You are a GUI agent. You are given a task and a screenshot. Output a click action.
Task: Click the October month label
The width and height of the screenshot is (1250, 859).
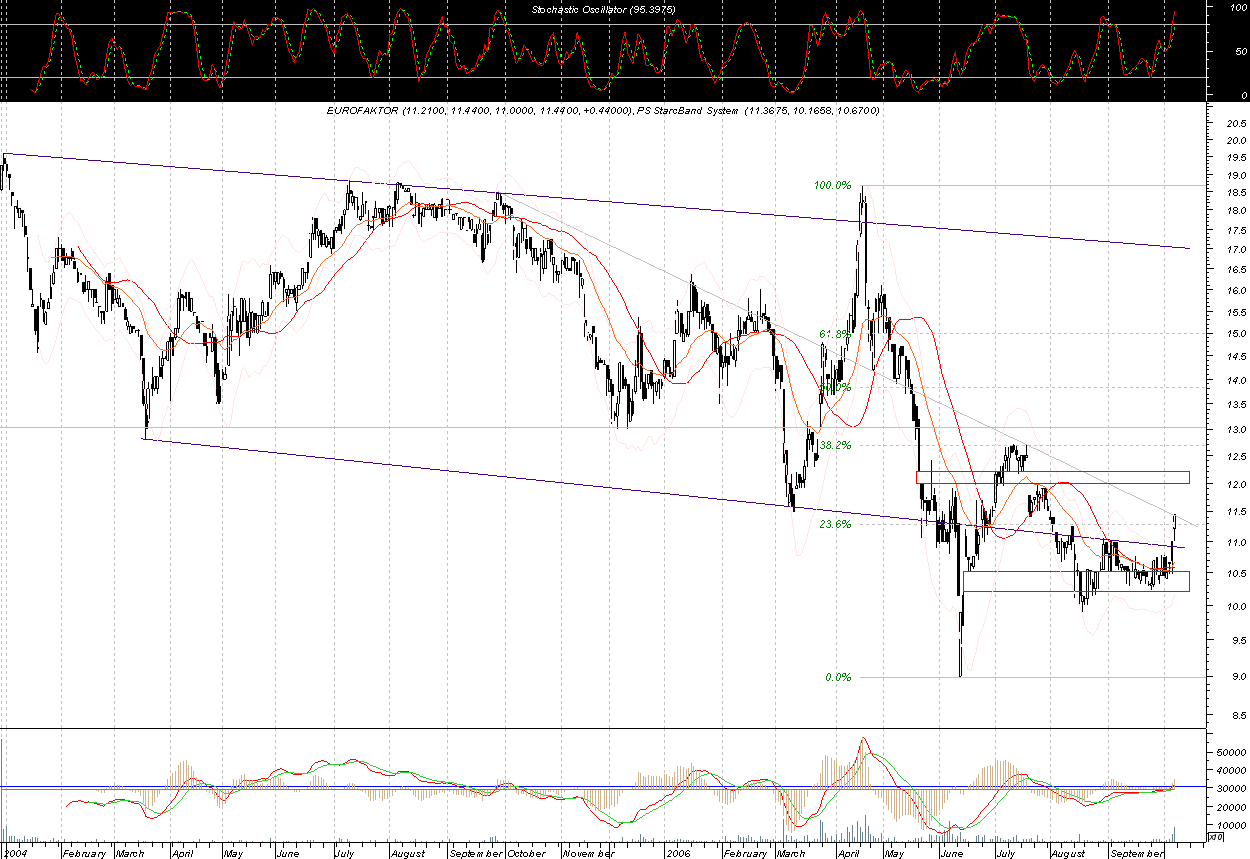pos(525,854)
